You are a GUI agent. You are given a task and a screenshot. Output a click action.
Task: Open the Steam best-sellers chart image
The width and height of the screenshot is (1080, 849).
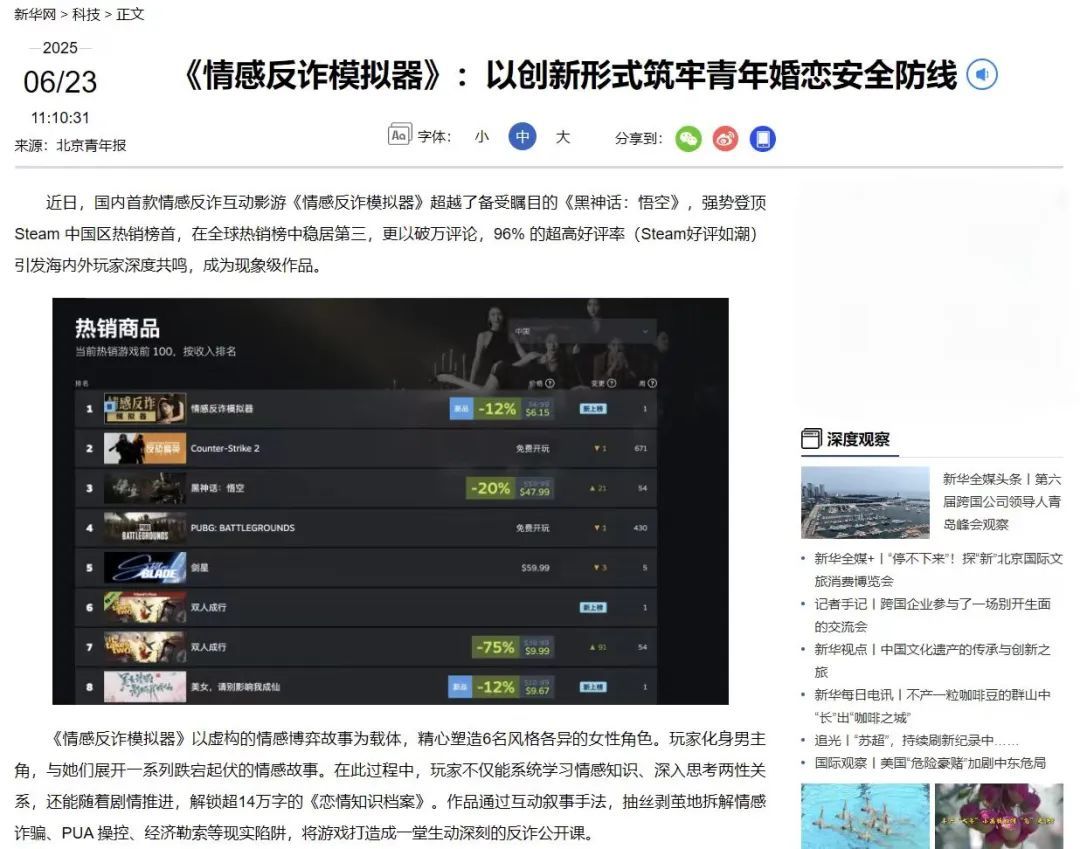(x=391, y=501)
